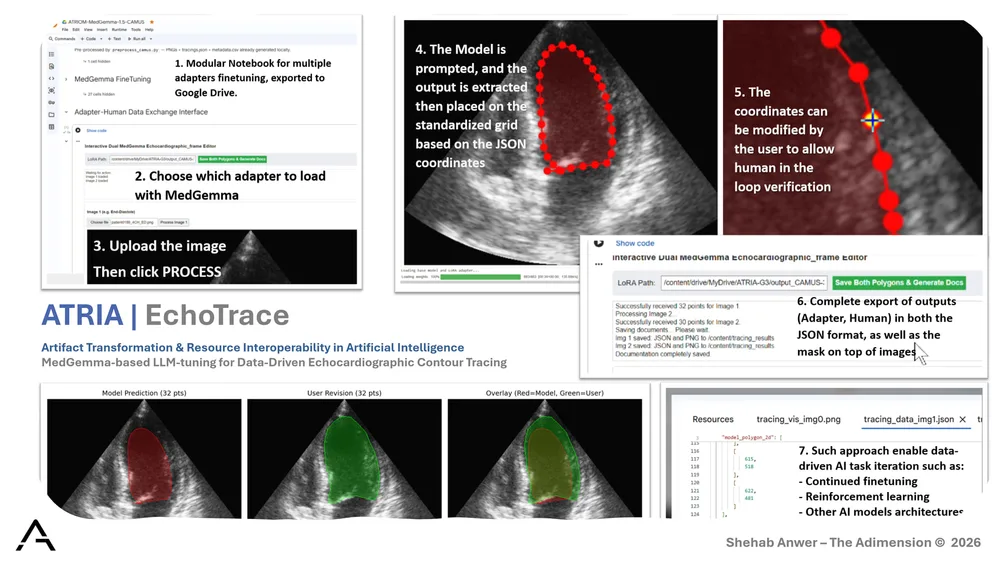This screenshot has height=563, width=1000.
Task: Open the Help menu in Colab
Action: pos(149,30)
